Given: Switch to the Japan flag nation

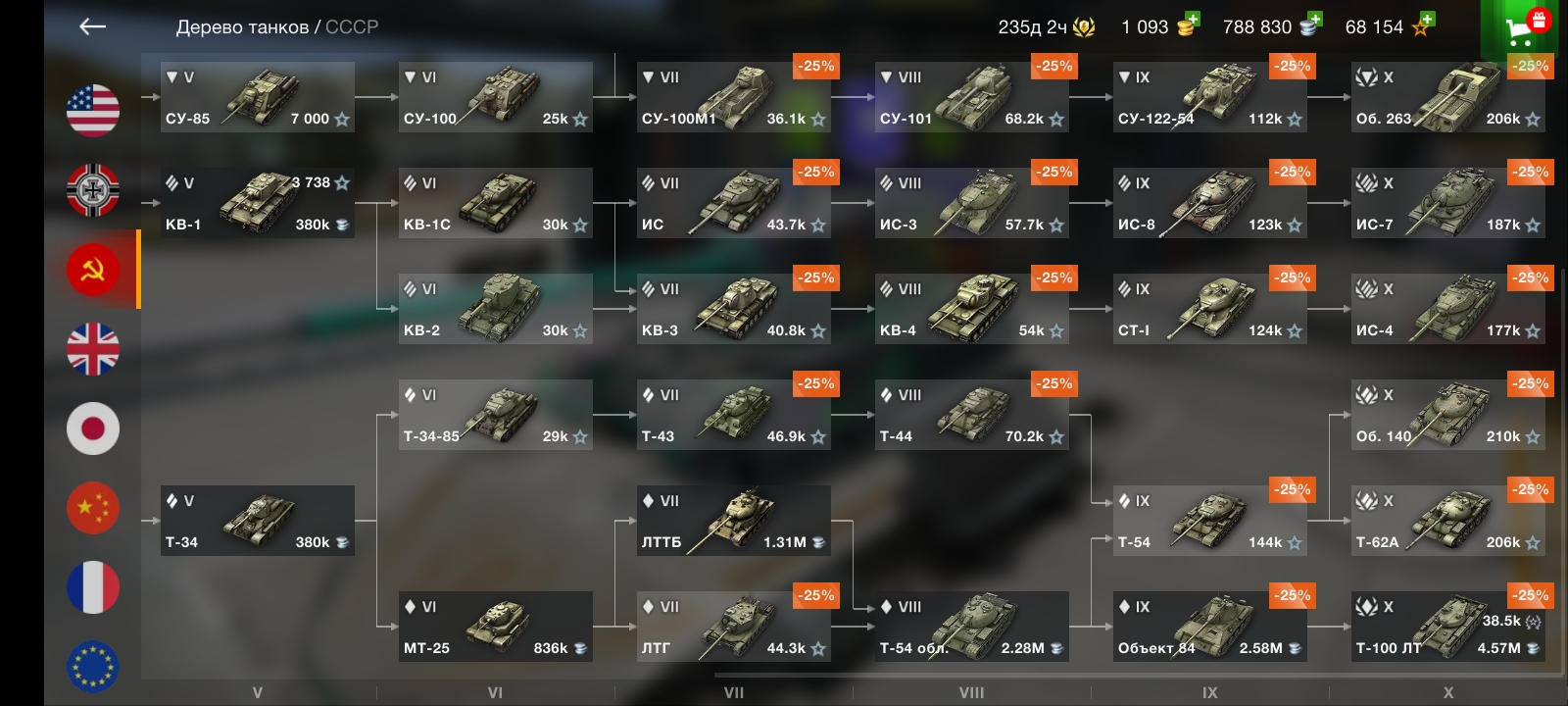Looking at the screenshot, I should point(93,429).
